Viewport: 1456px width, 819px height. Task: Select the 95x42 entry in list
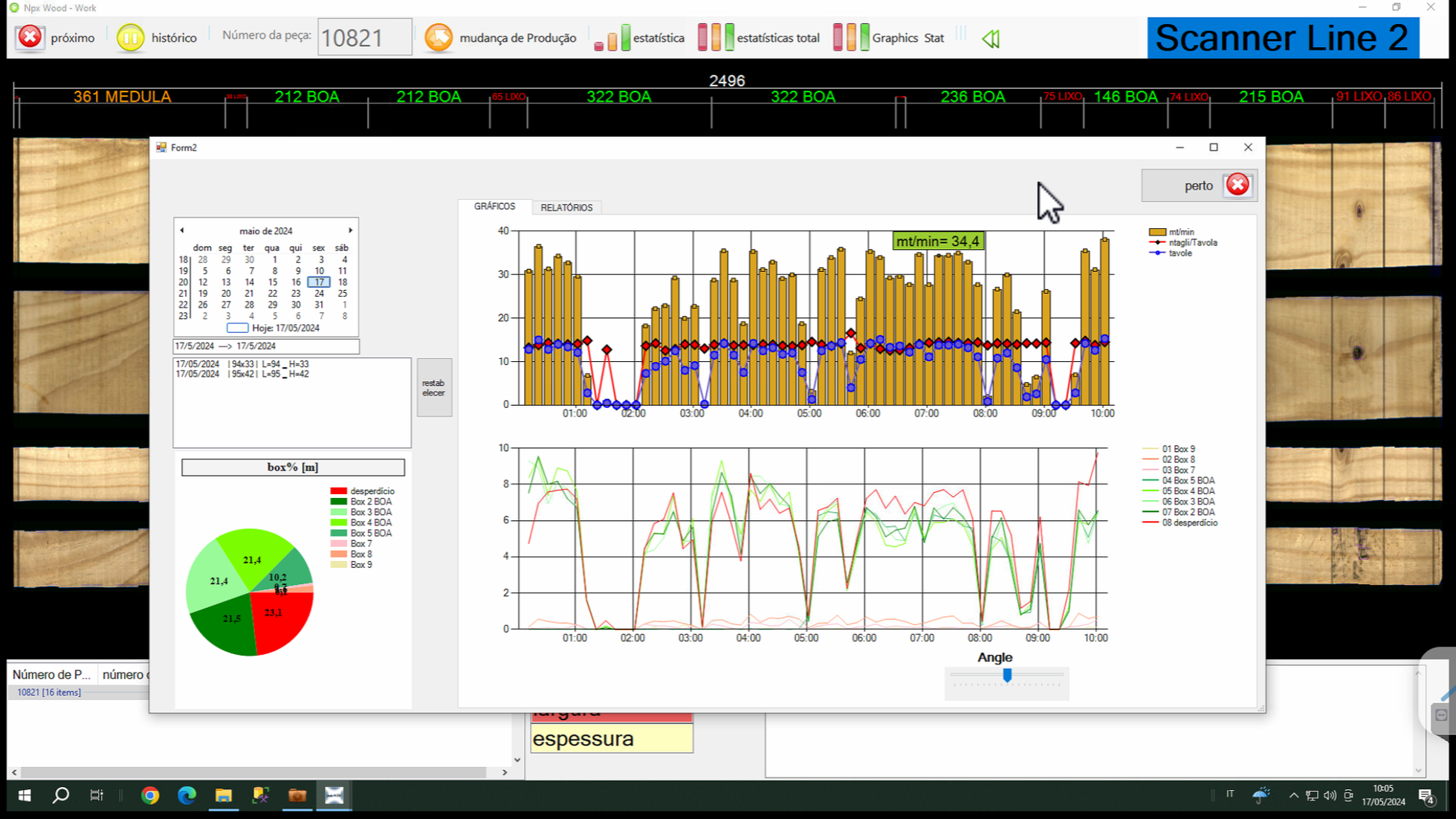tap(242, 375)
